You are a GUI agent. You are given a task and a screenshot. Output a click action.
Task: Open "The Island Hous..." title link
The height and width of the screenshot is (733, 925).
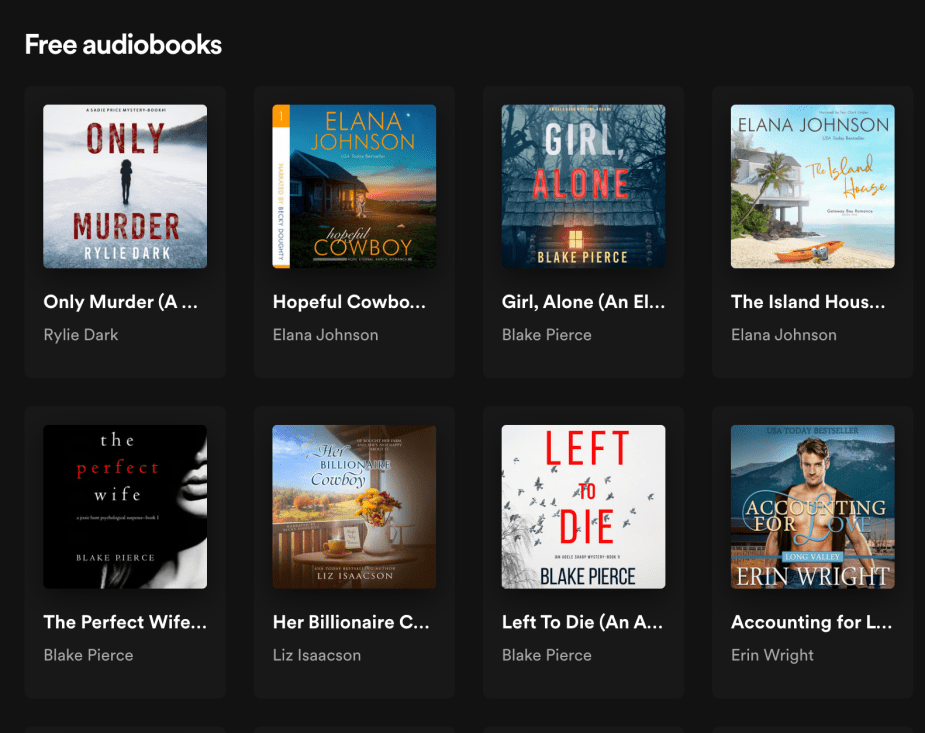[808, 302]
